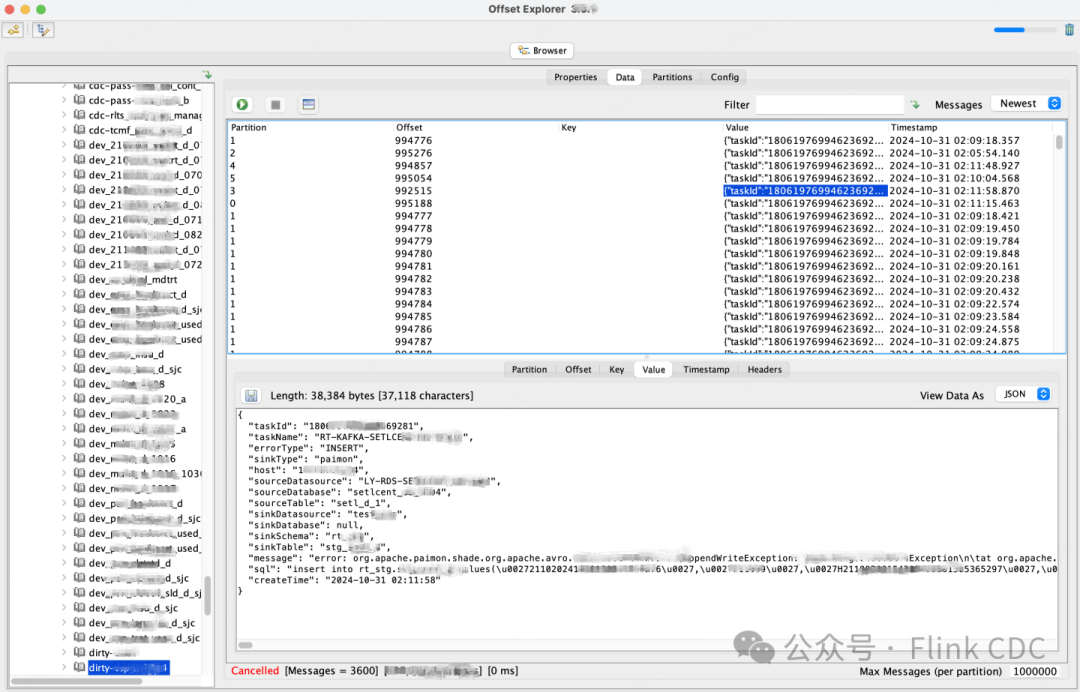Click topic icon of the mdtrt topic

(79, 279)
